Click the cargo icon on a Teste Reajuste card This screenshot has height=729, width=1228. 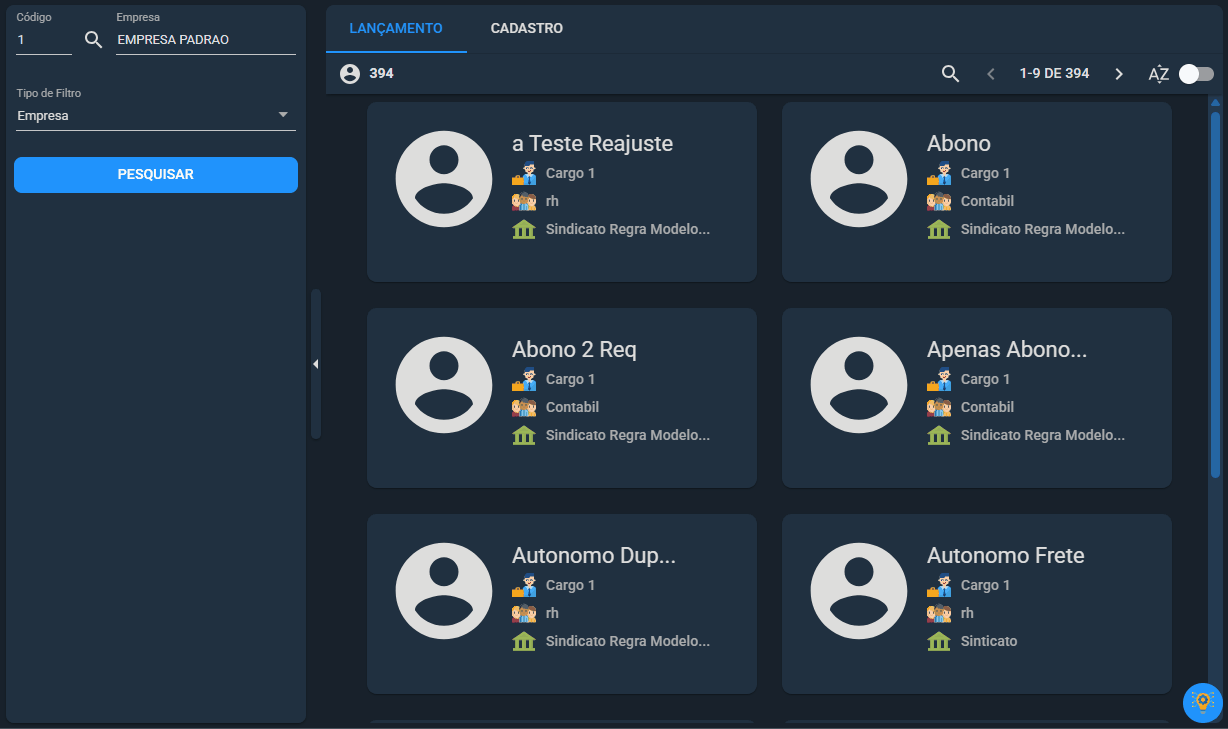(524, 174)
